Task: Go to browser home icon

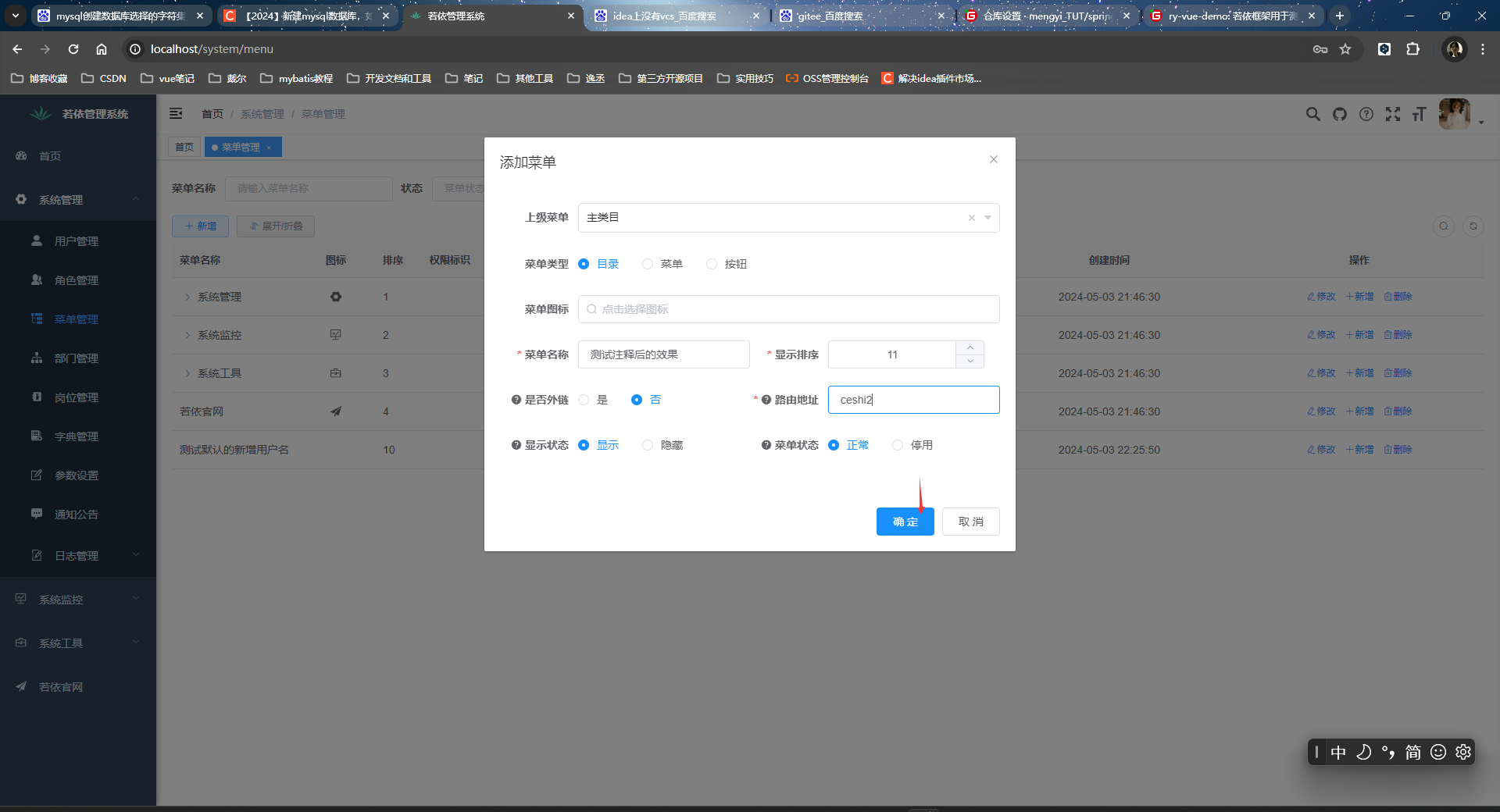Action: [102, 49]
